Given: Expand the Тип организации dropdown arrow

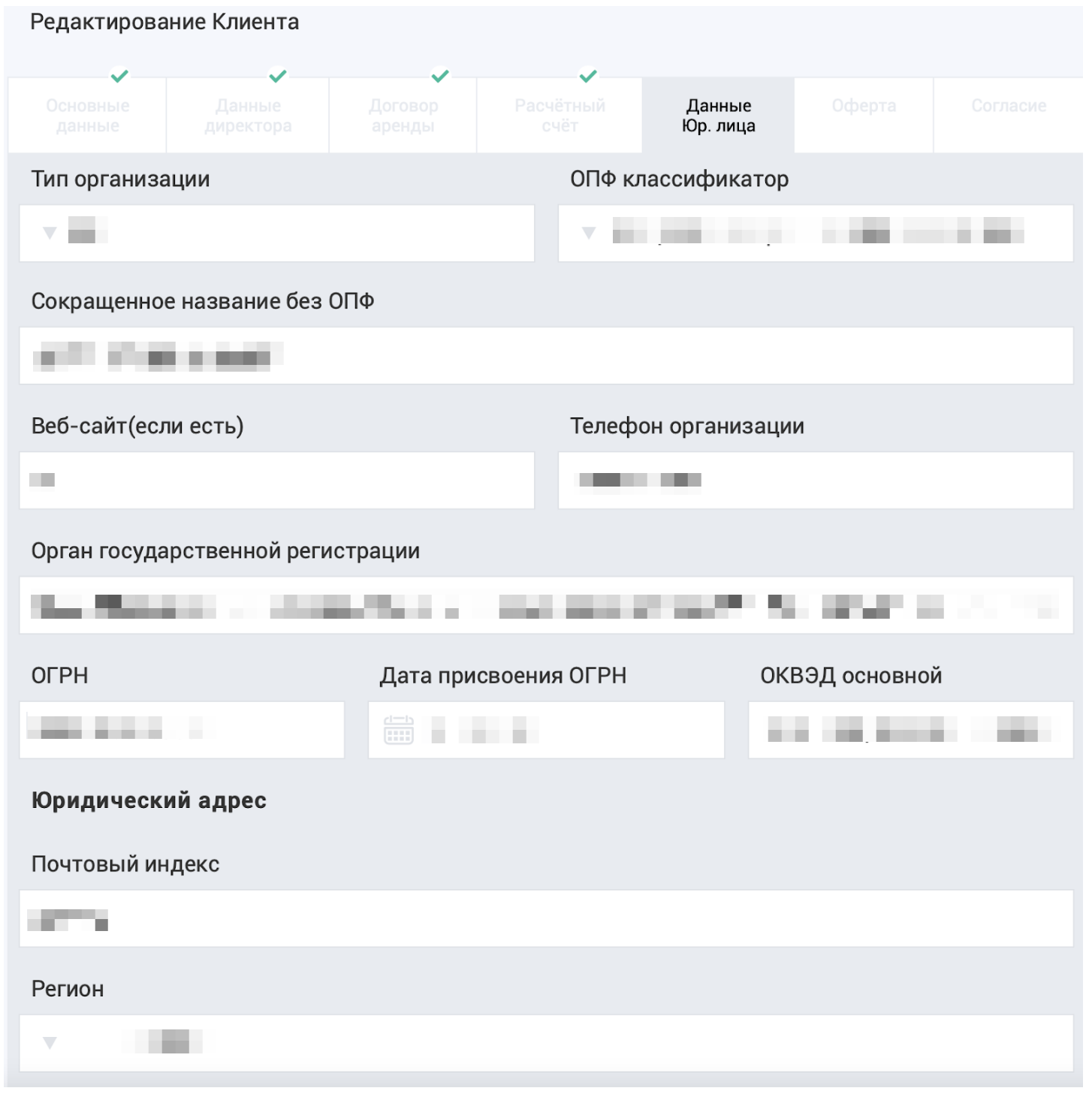Looking at the screenshot, I should click(x=50, y=234).
